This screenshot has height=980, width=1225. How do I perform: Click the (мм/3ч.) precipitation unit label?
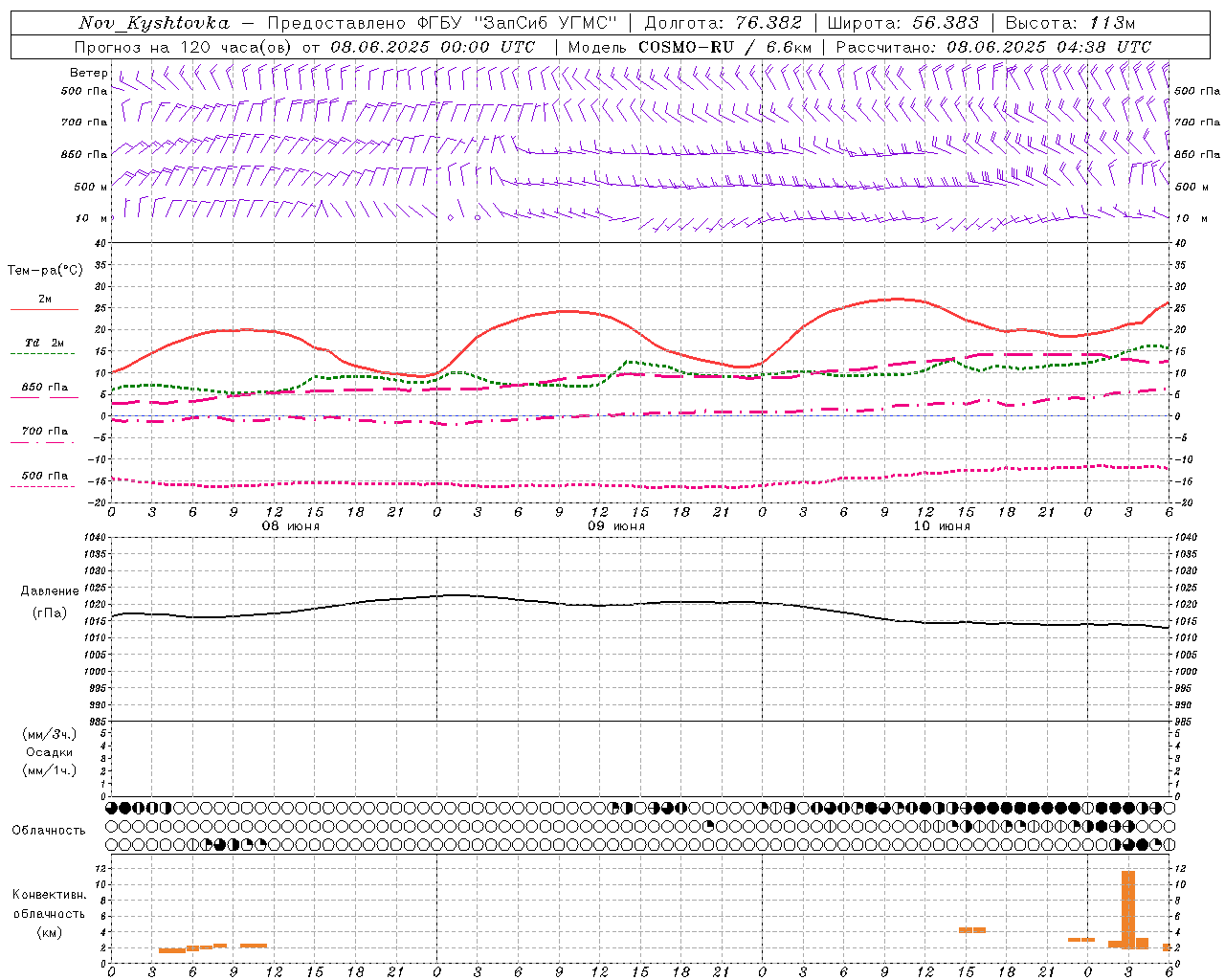click(50, 734)
